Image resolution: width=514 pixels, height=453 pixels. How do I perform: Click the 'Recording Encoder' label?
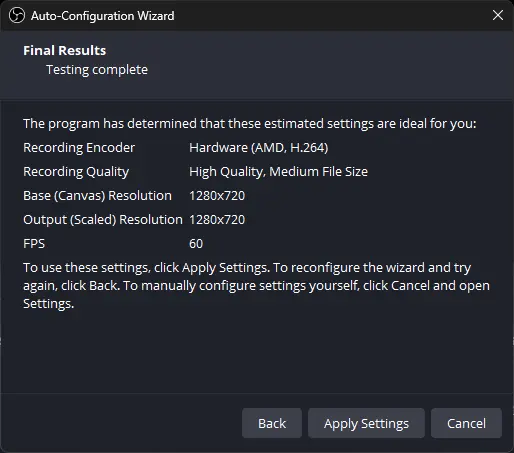(x=79, y=147)
